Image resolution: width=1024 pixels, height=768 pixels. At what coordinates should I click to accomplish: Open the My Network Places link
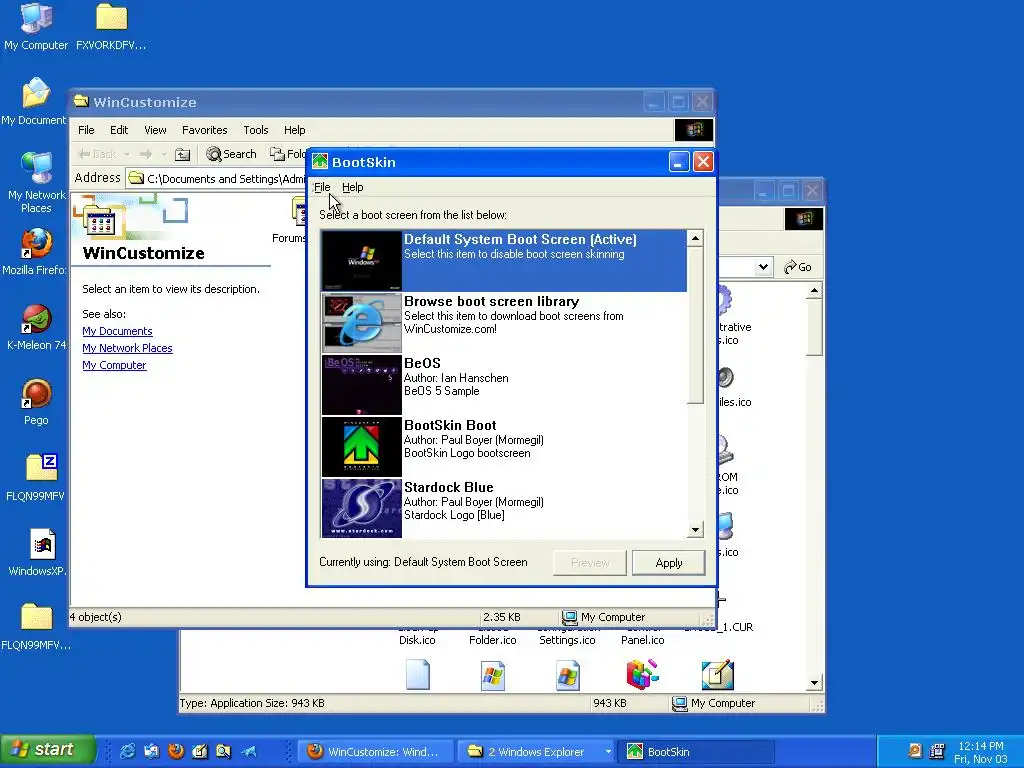tap(127, 348)
